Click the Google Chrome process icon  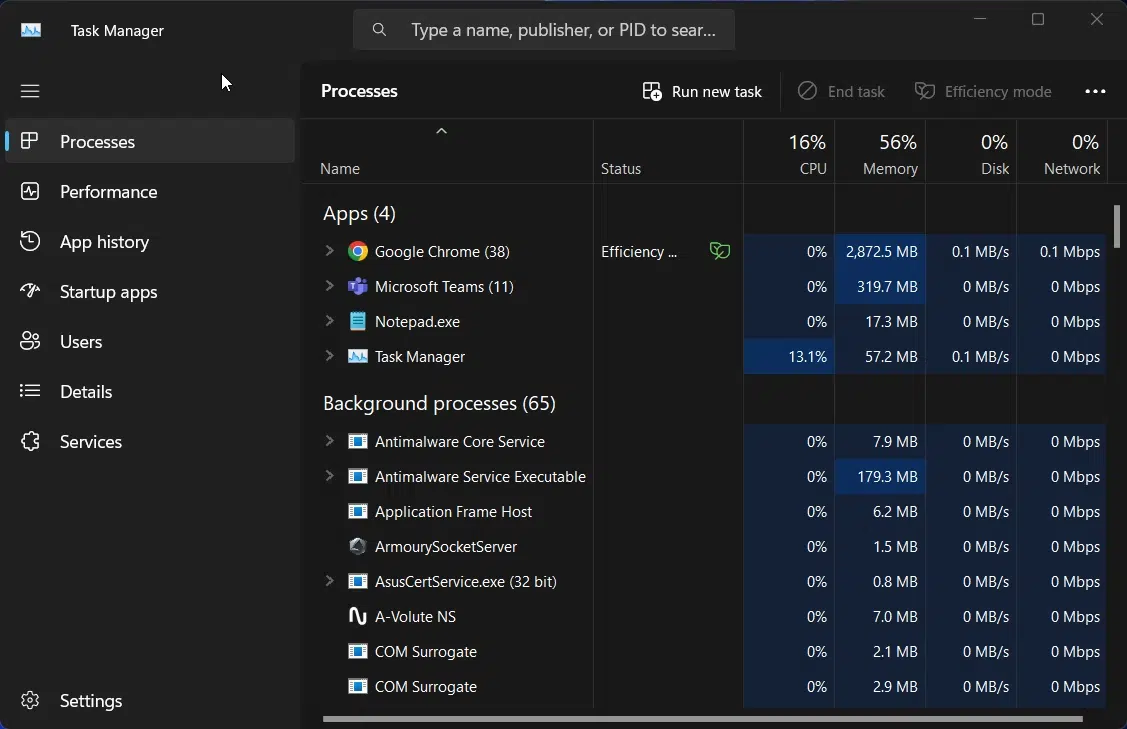[357, 251]
